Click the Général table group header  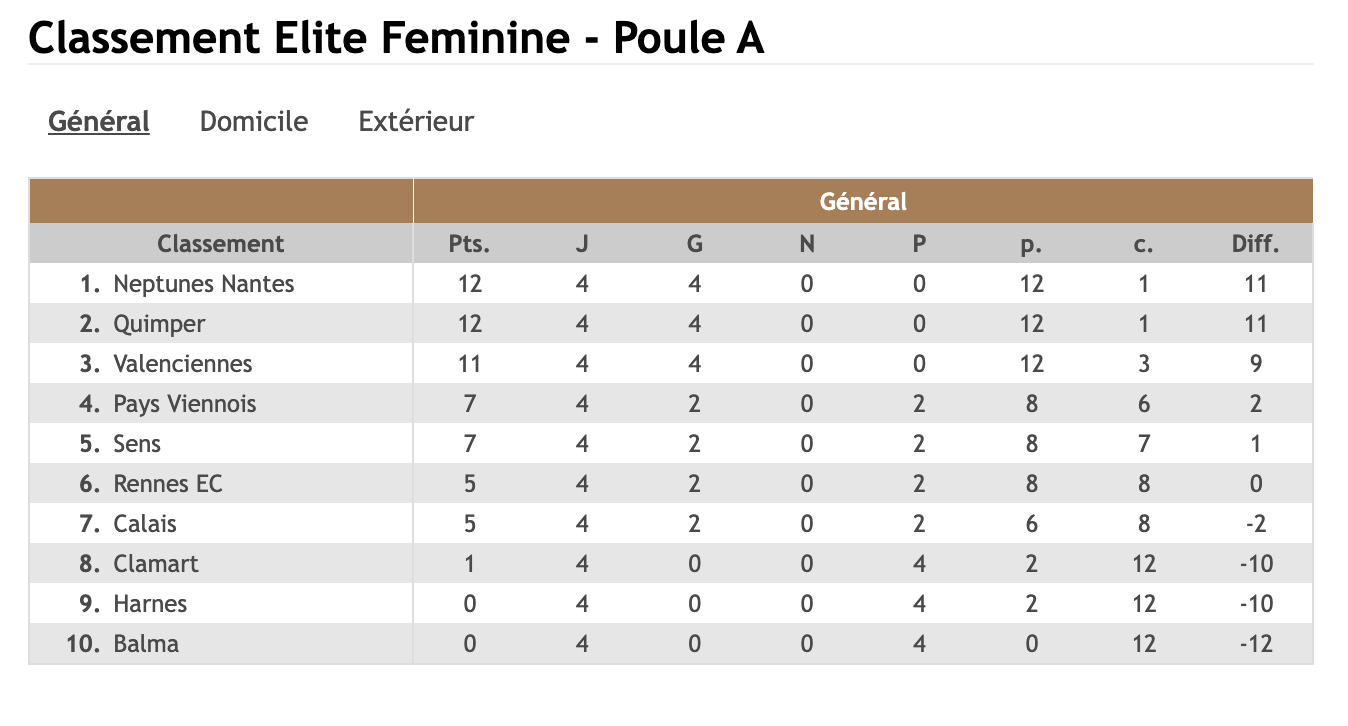[x=863, y=202]
